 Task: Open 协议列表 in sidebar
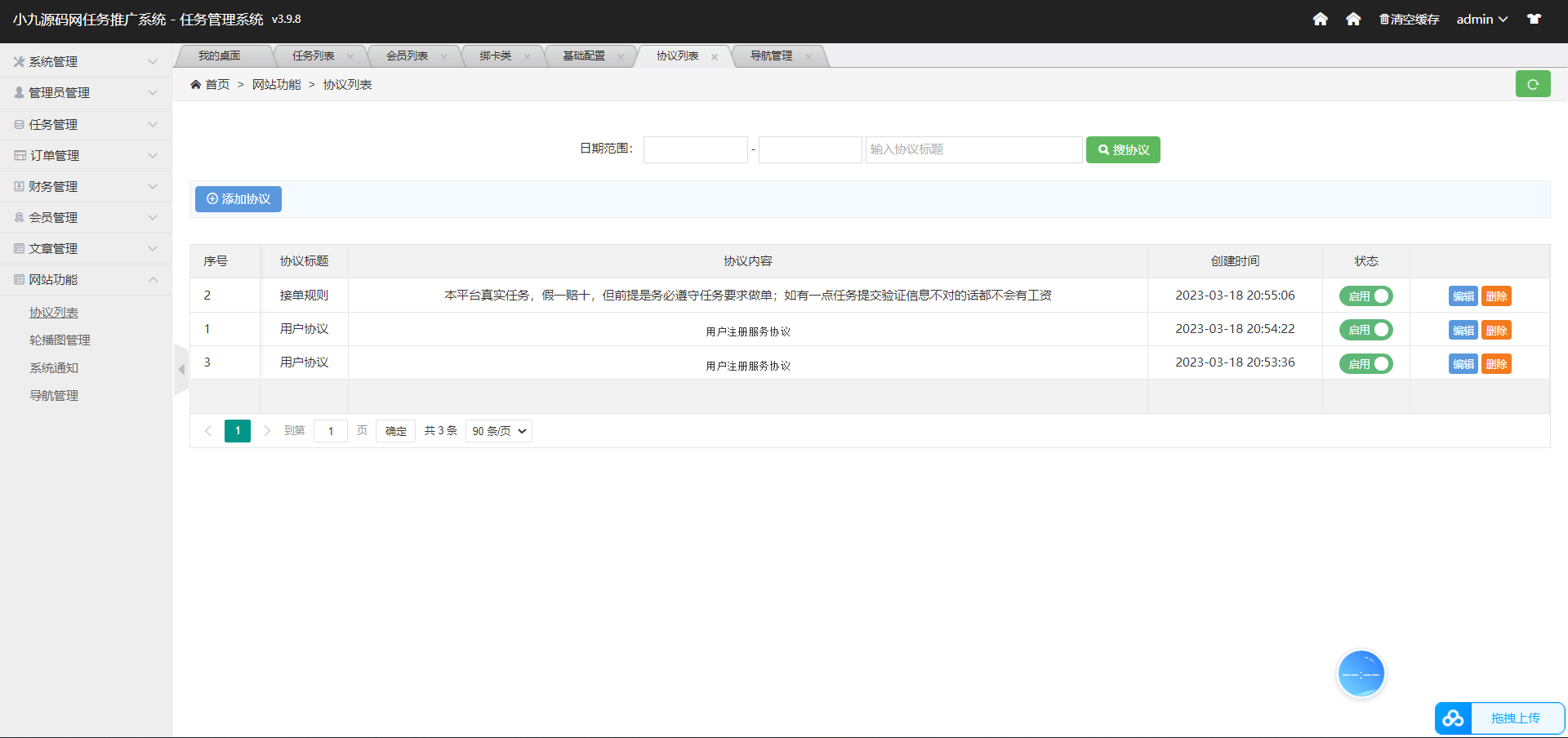tap(54, 313)
